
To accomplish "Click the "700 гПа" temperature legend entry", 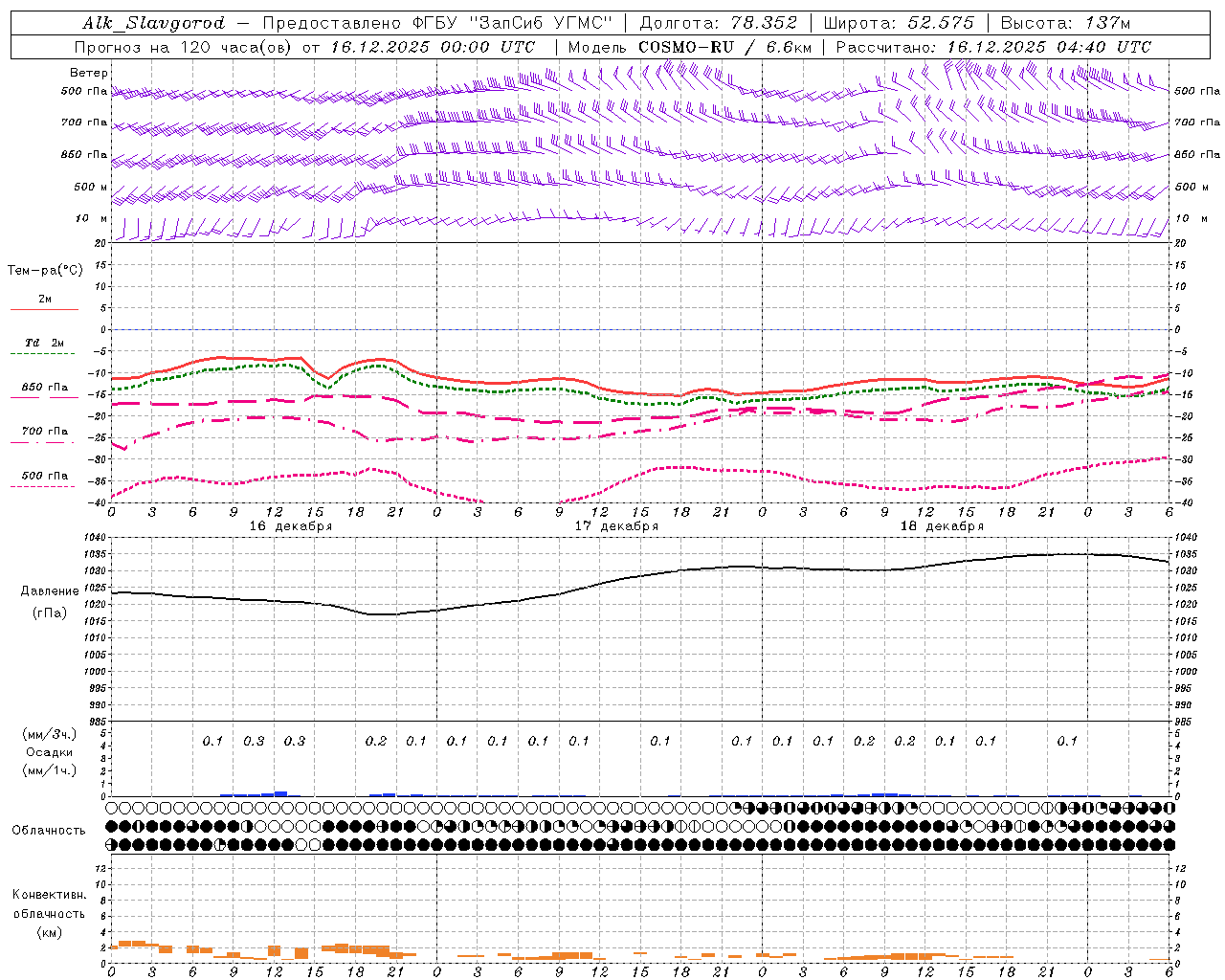I will [x=45, y=431].
